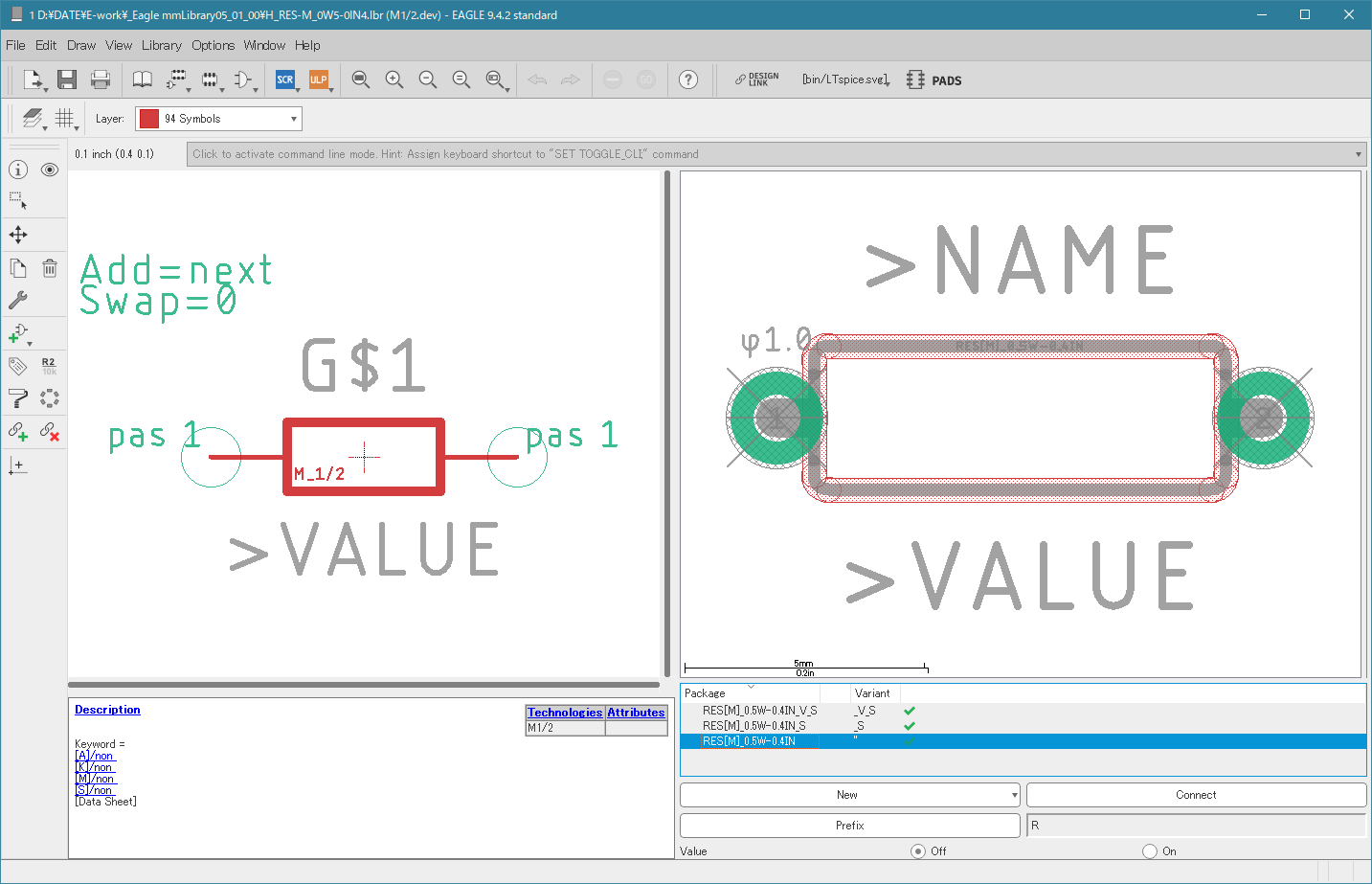
Task: Click the Save icon in toolbar
Action: [x=67, y=79]
